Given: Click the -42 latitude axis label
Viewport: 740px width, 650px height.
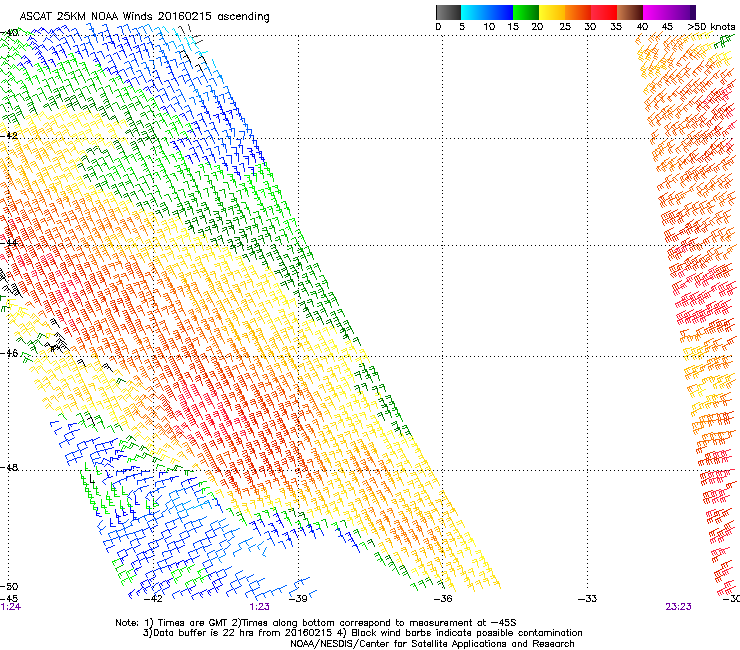Looking at the screenshot, I should 9,136.
